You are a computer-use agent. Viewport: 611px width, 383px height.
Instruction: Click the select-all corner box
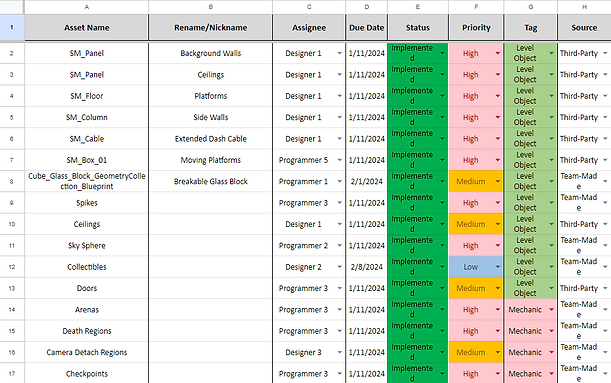tap(12, 7)
